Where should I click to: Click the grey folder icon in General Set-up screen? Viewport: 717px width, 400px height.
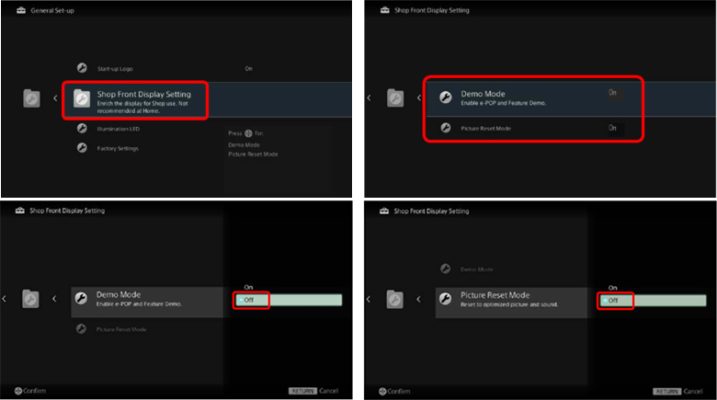click(x=32, y=98)
